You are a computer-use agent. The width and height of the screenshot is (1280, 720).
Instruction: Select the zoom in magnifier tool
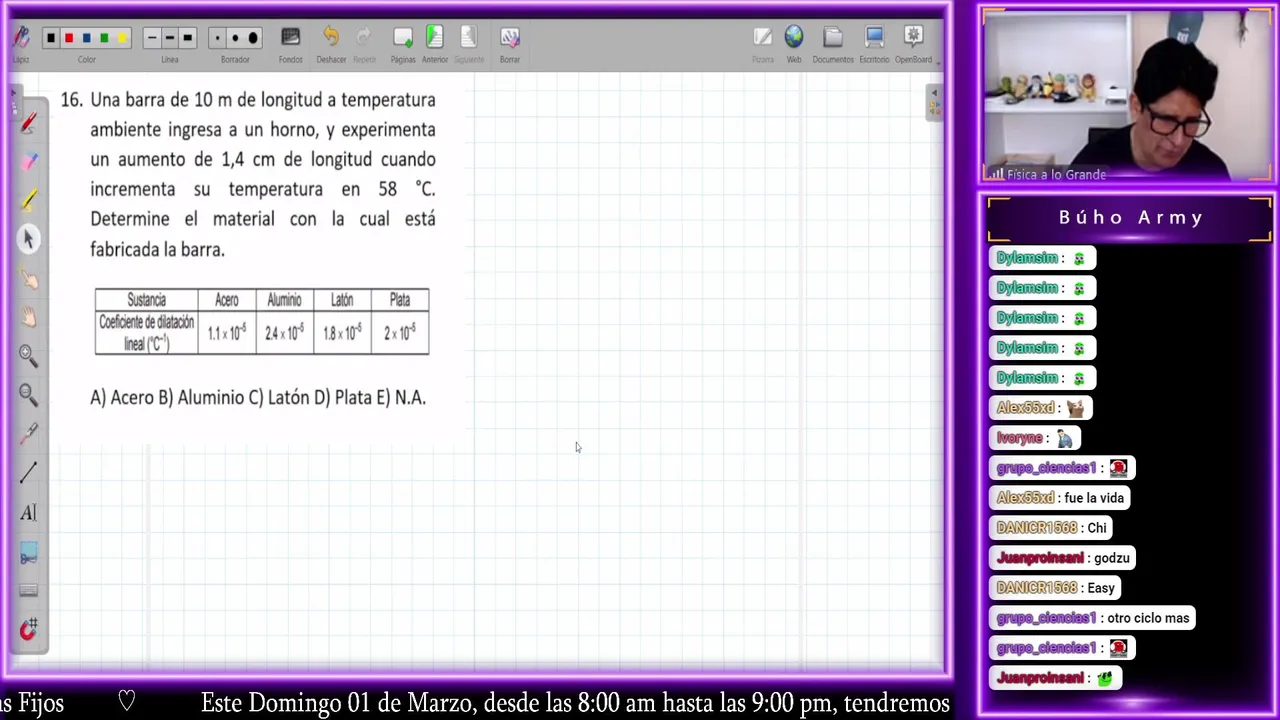click(x=28, y=356)
